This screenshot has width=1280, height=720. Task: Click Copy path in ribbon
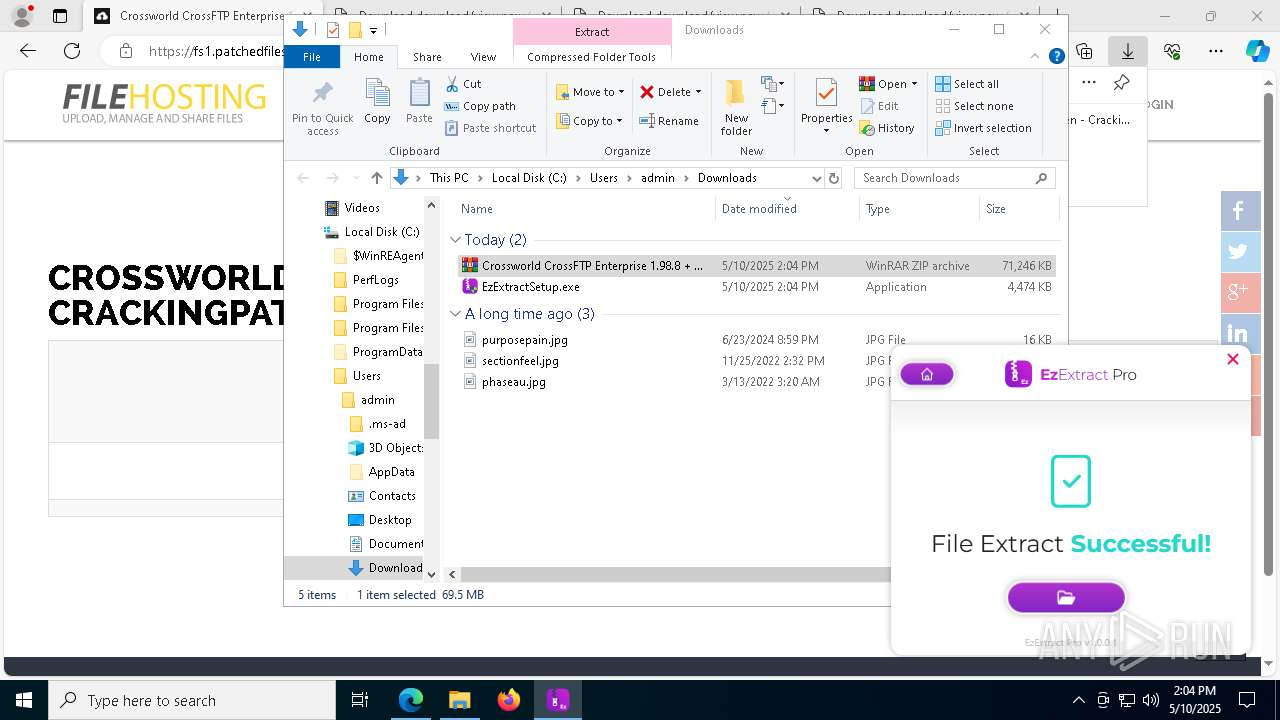point(481,106)
